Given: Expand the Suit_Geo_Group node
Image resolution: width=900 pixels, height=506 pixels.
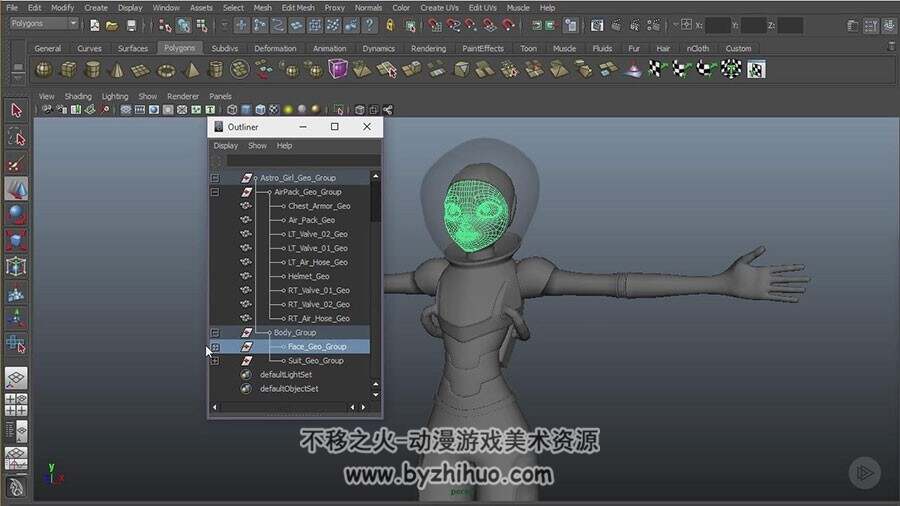Looking at the screenshot, I should [215, 361].
